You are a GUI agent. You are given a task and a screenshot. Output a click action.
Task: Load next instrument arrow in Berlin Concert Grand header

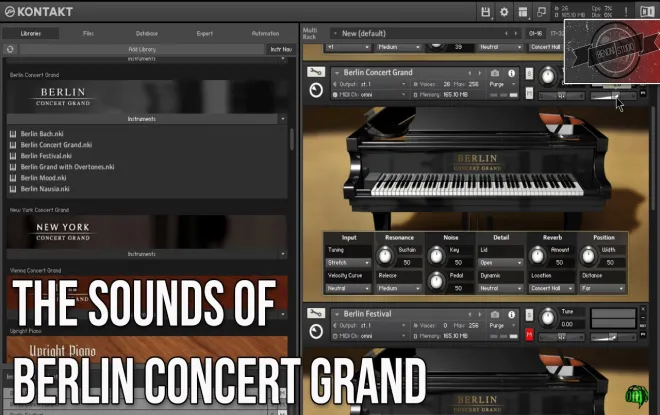click(479, 73)
